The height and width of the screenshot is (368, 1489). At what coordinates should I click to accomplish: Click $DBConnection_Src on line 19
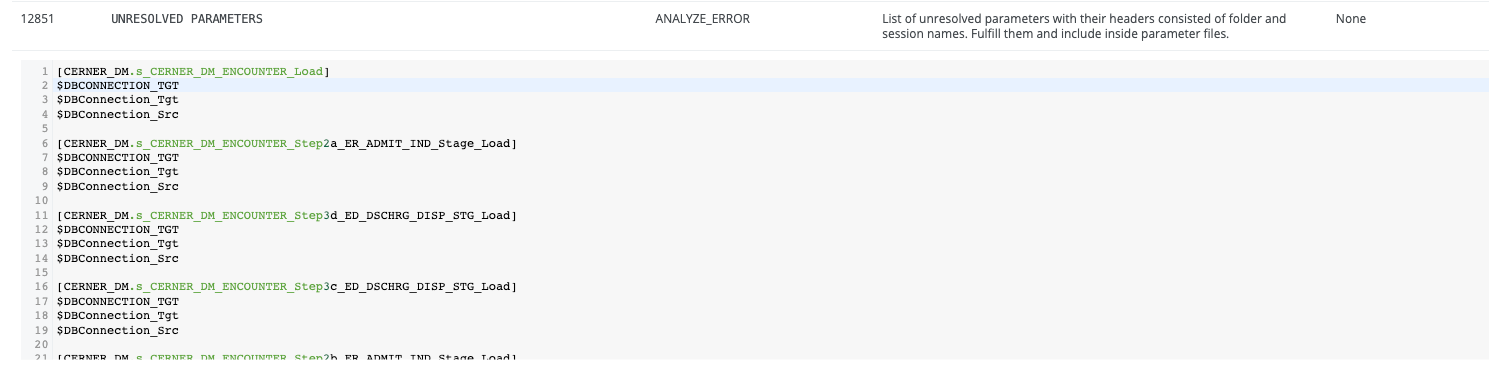click(118, 330)
